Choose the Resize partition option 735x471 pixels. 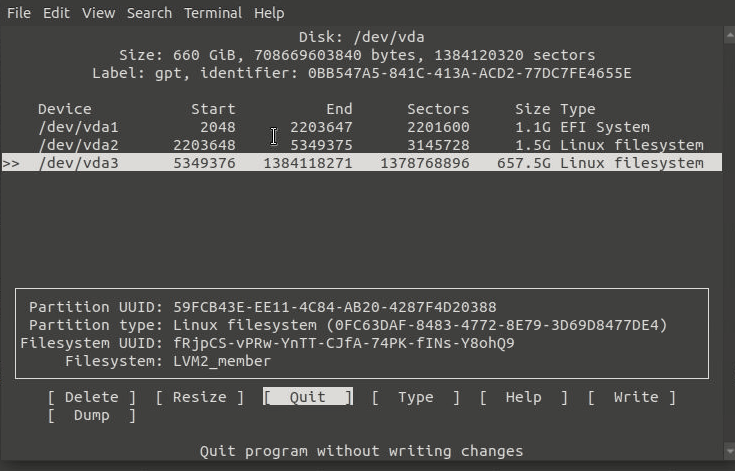coord(200,397)
